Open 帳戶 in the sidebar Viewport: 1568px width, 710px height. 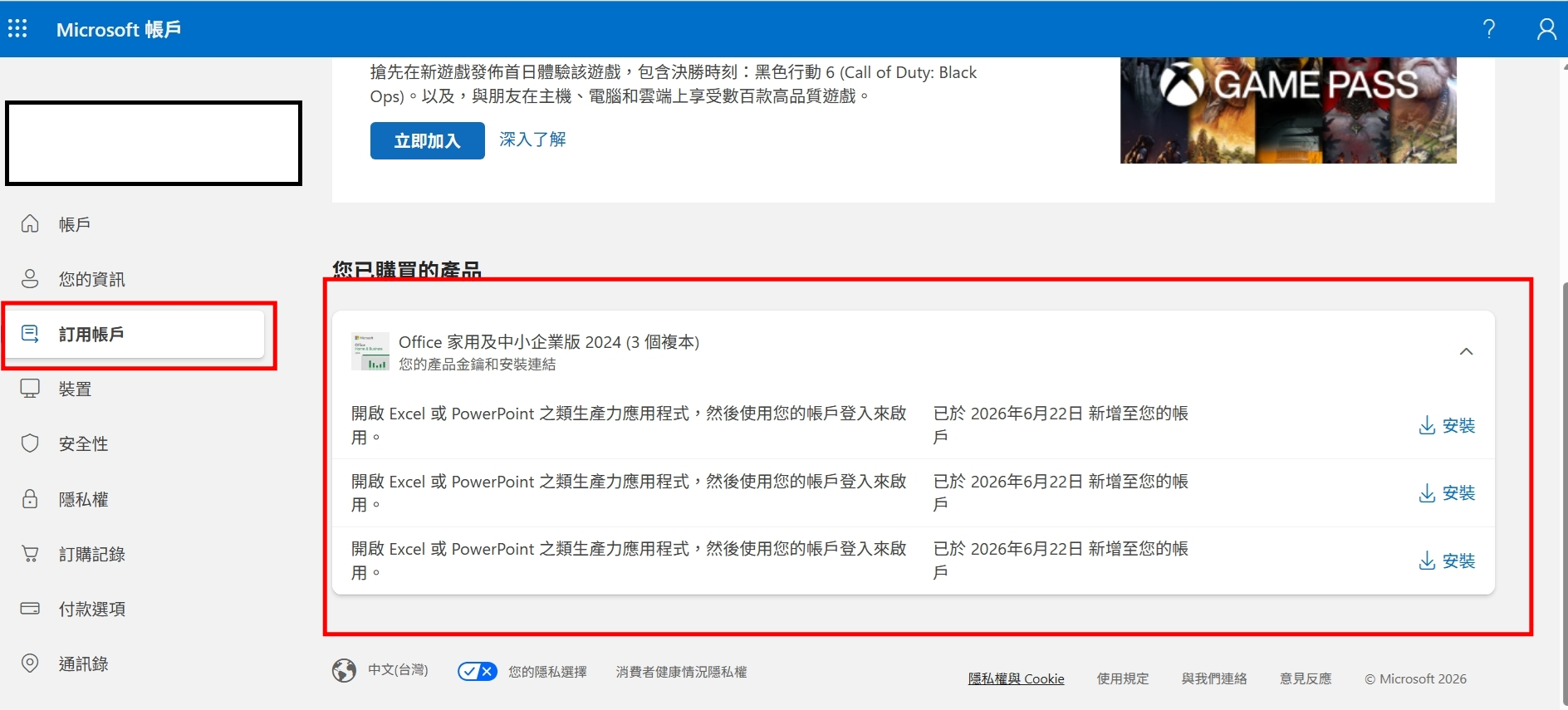pos(75,224)
